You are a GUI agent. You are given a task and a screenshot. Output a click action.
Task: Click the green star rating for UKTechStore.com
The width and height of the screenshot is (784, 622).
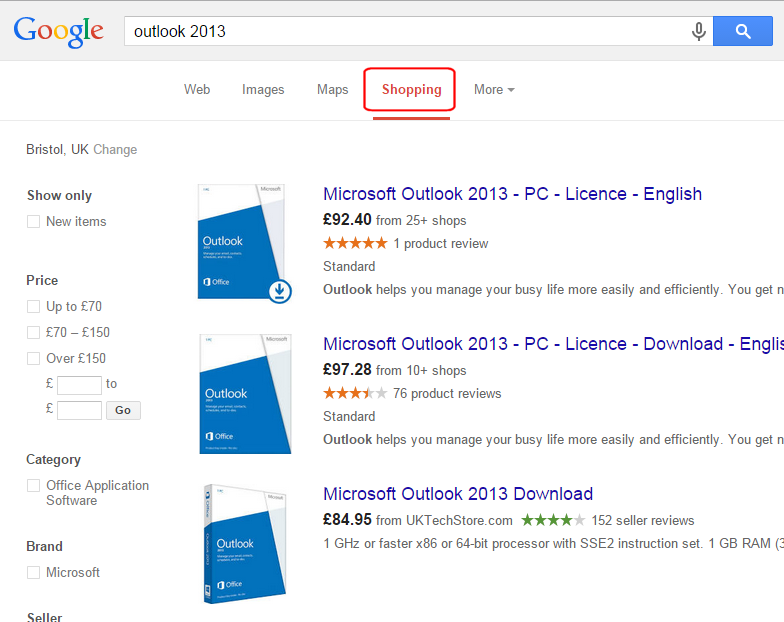point(553,520)
